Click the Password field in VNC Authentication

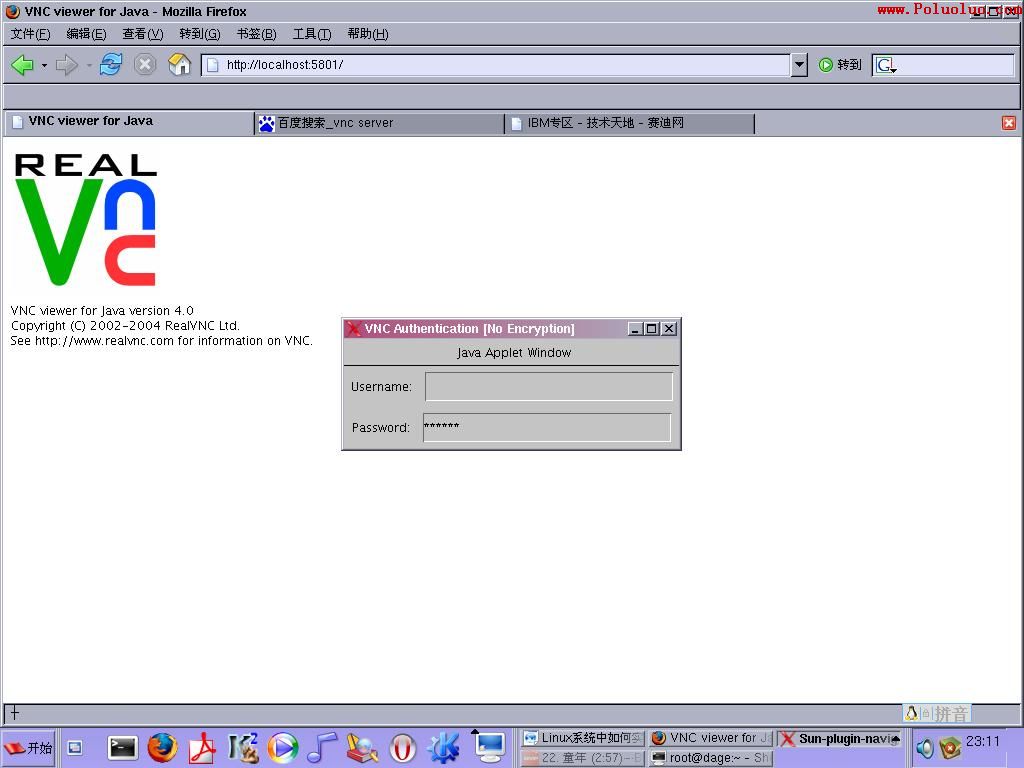547,427
